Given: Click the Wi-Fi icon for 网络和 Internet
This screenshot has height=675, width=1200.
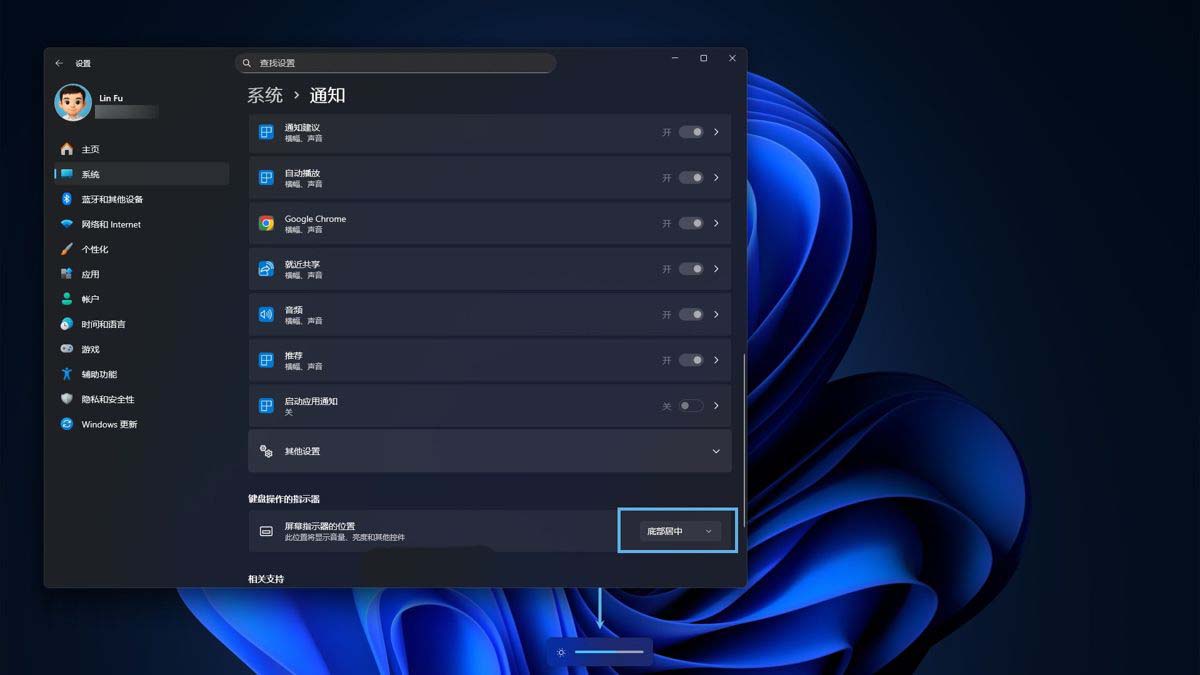Looking at the screenshot, I should click(67, 224).
